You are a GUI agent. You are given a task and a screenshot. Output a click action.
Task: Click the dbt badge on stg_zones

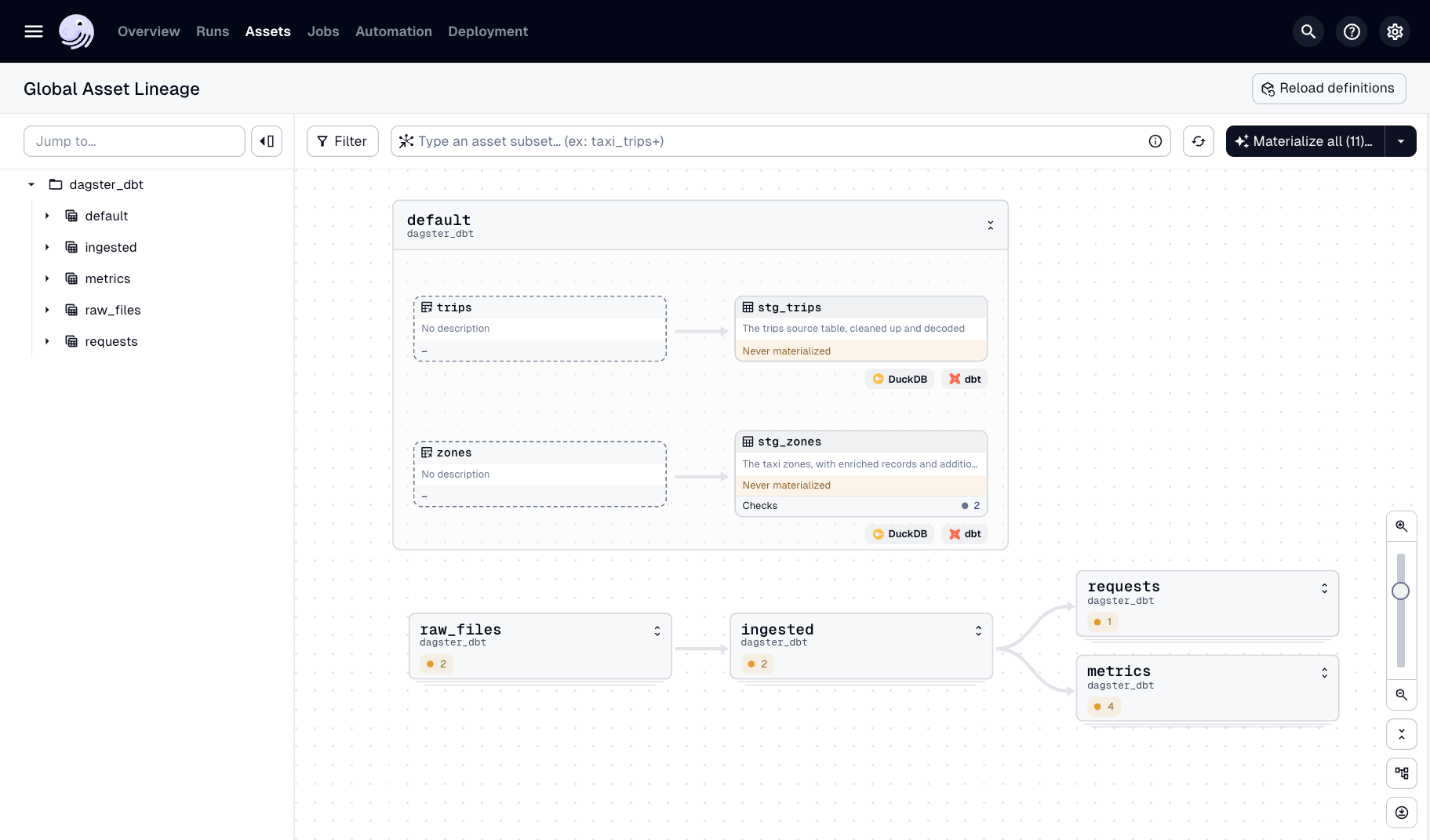pos(964,534)
